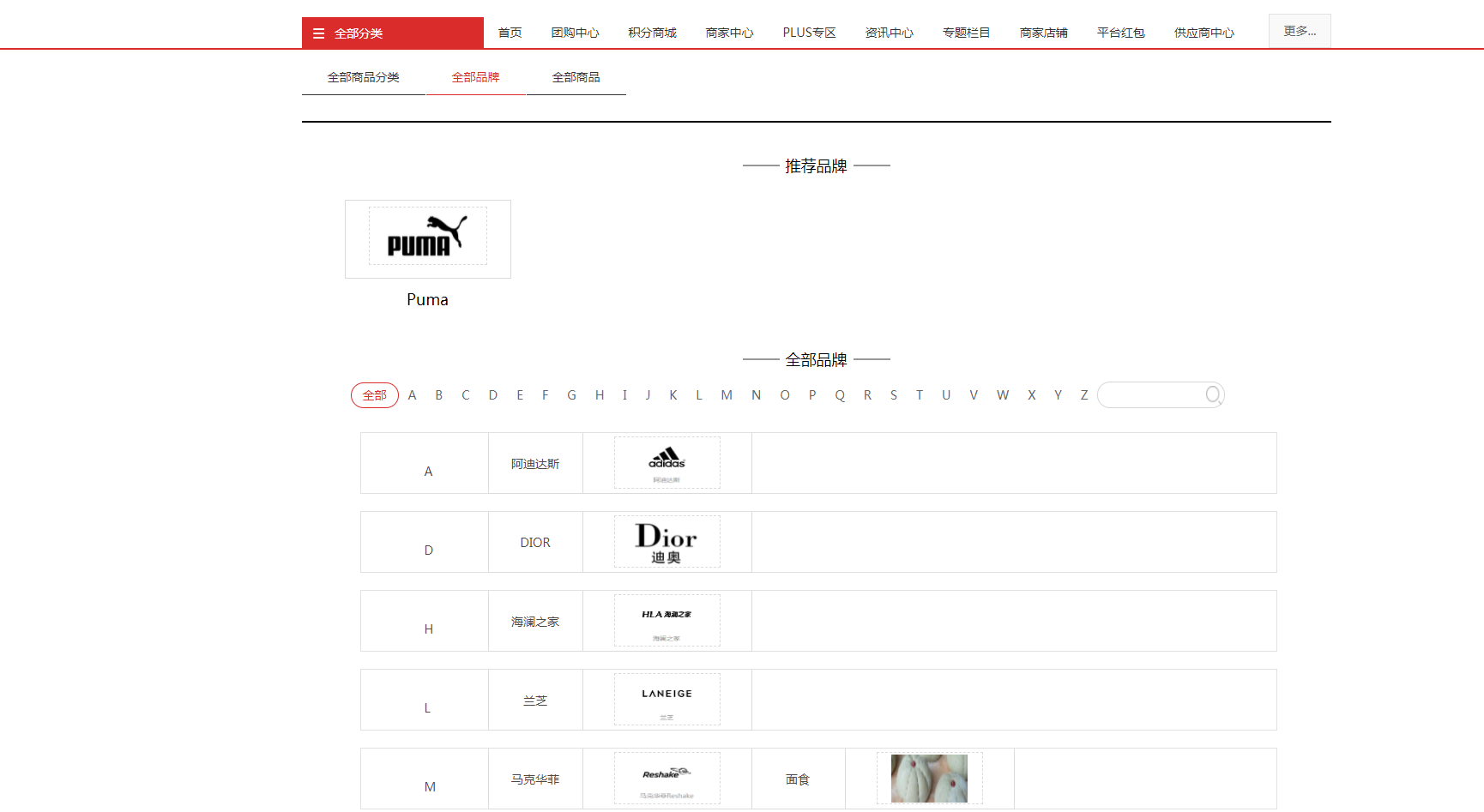The image size is (1484, 812).
Task: Expand the 更多... navigation dropdown
Action: (1300, 31)
